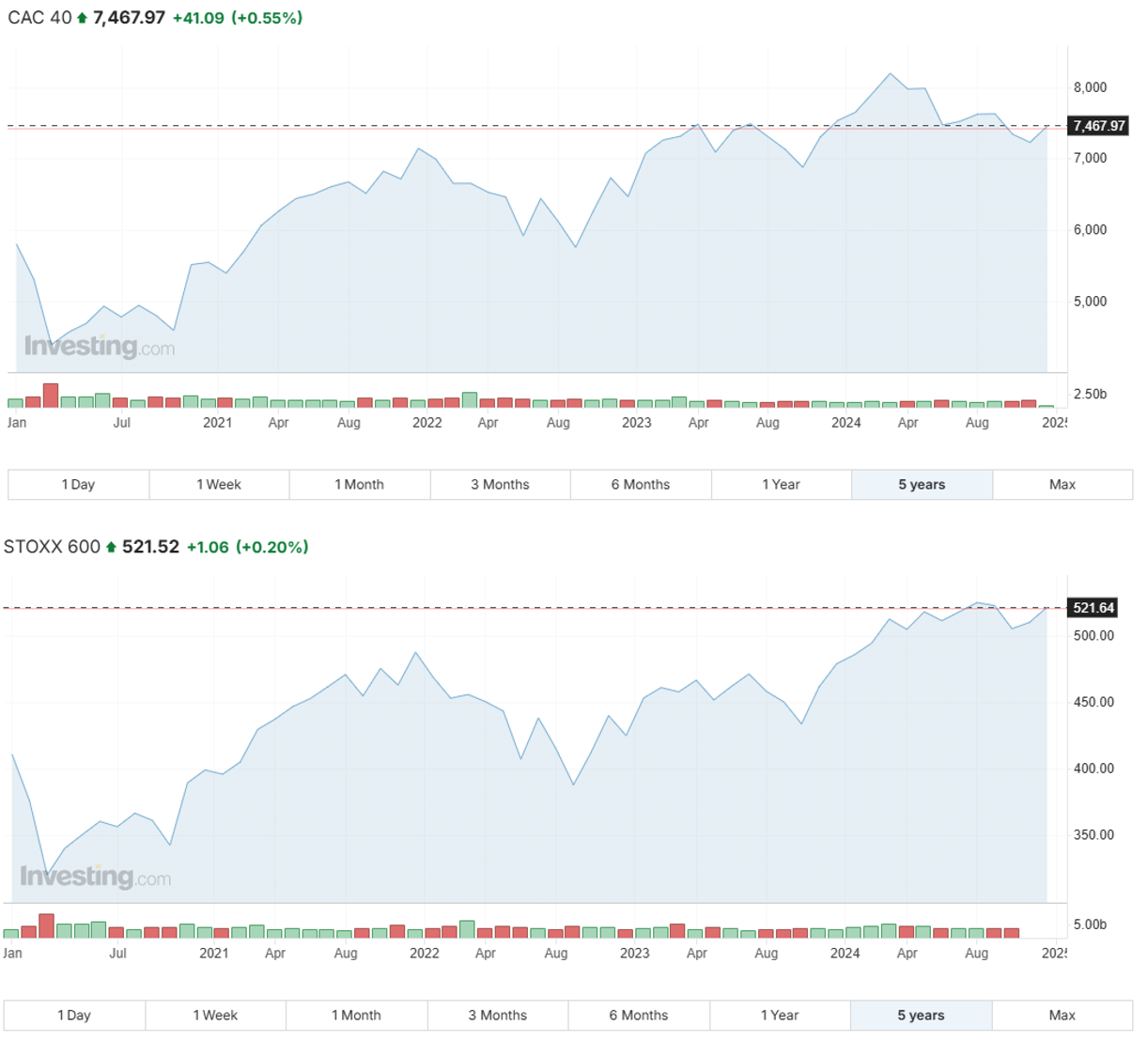The height and width of the screenshot is (1041, 1148).
Task: Select 1 Day range for STOXX 600 chart
Action: pyautogui.click(x=74, y=1016)
